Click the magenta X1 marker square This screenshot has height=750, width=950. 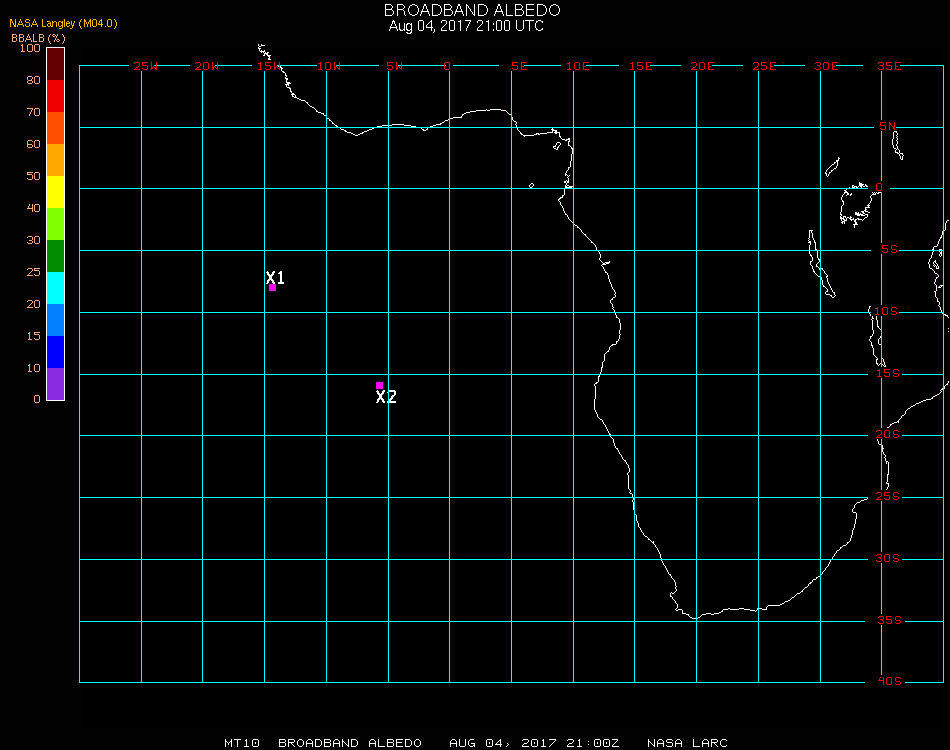(x=272, y=287)
